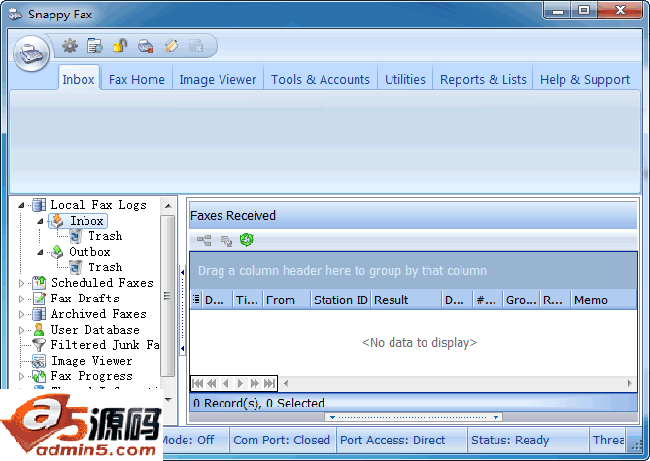The width and height of the screenshot is (650, 461).
Task: Click the fax log document icon in quick toolbar
Action: pos(95,46)
